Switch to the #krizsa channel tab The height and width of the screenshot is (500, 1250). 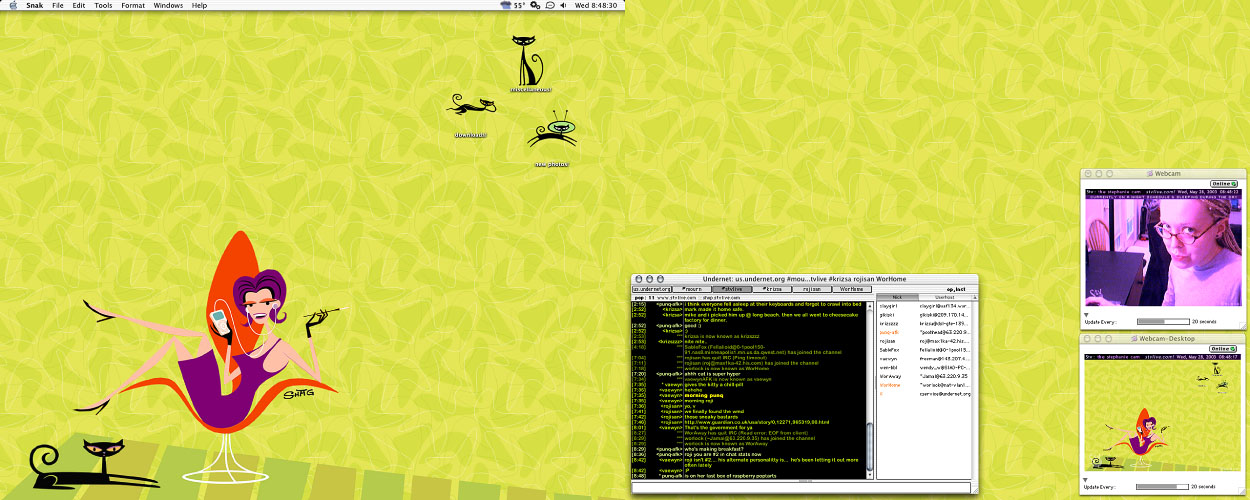coord(773,289)
